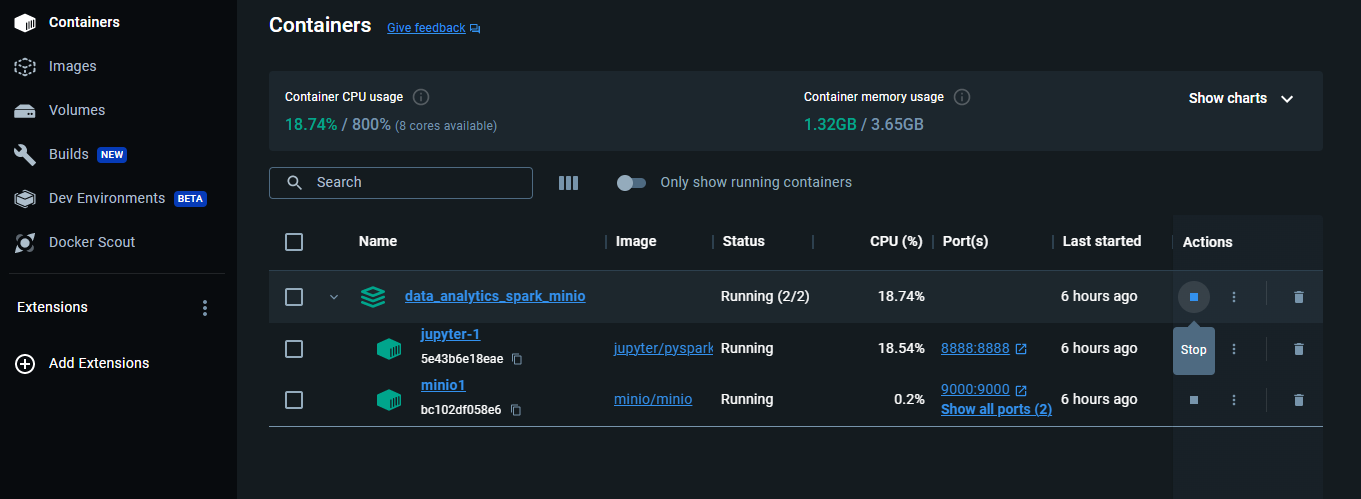Open the Volumes section

76,110
